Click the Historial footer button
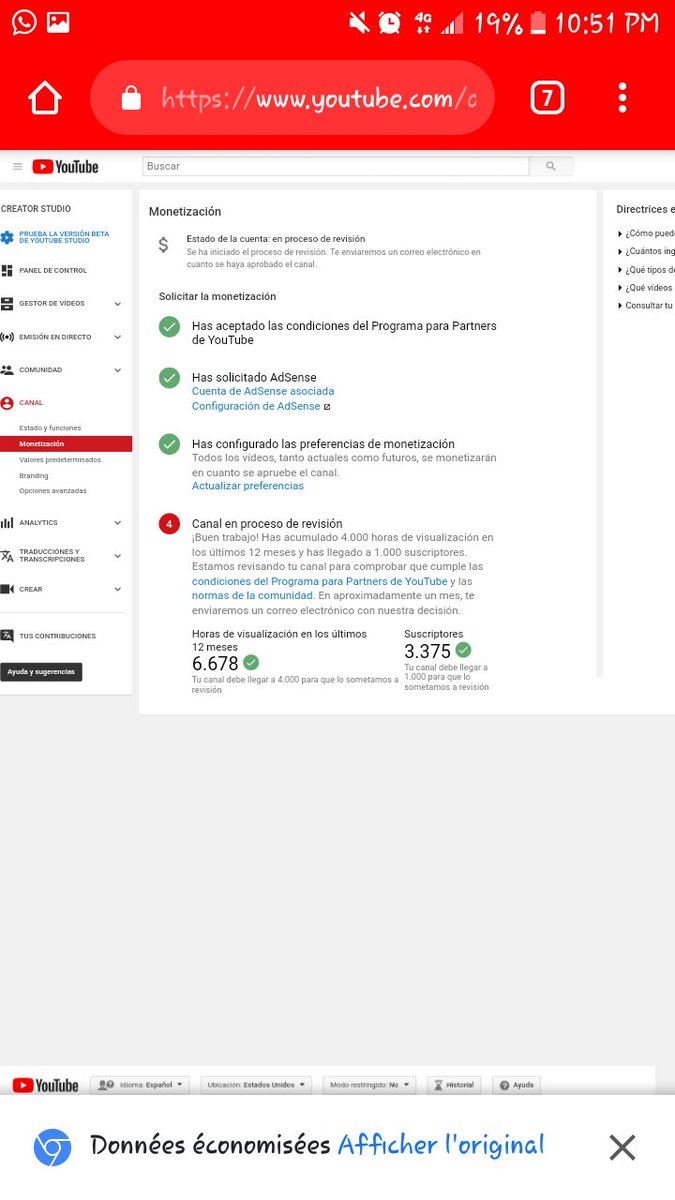The height and width of the screenshot is (1200, 675). (454, 1085)
